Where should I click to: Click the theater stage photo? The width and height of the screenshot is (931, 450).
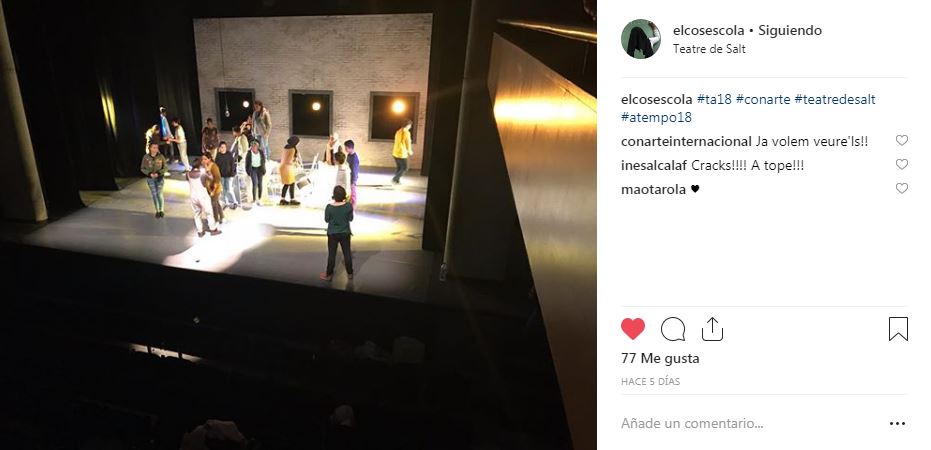point(298,225)
